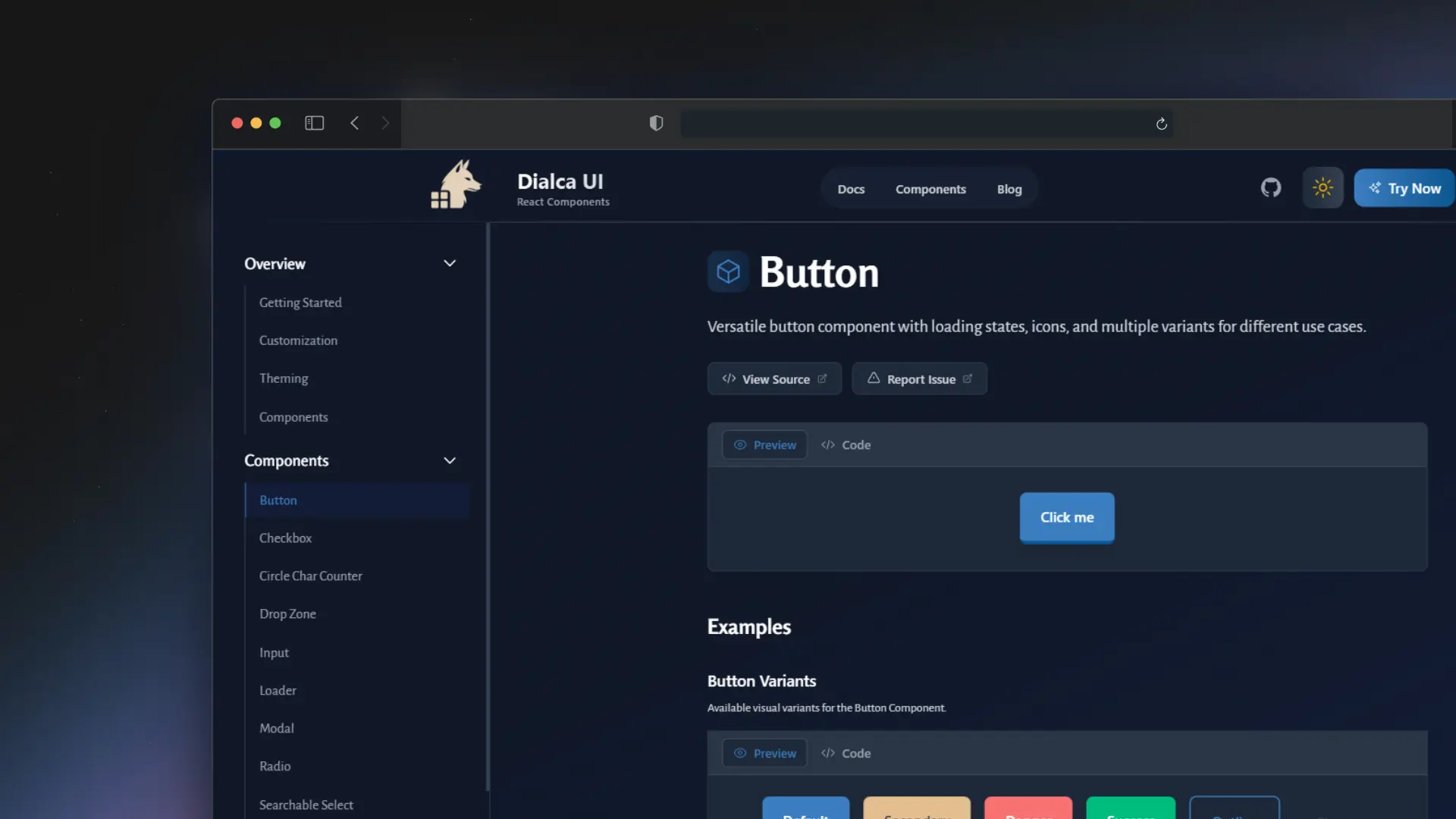The height and width of the screenshot is (819, 1456).
Task: Open the GitHub repository icon
Action: pos(1271,187)
